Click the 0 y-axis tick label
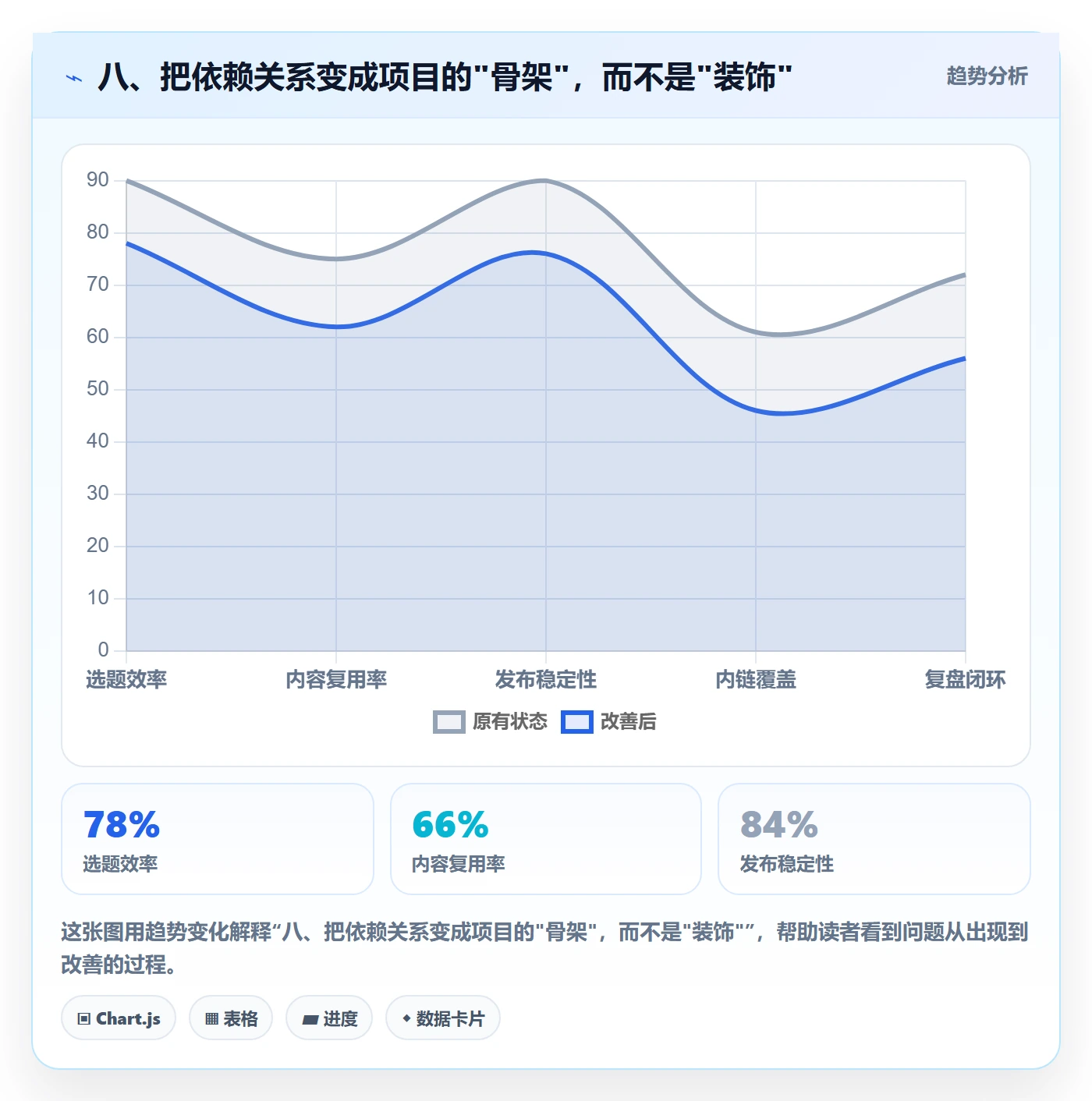The height and width of the screenshot is (1101, 1092). coord(103,650)
